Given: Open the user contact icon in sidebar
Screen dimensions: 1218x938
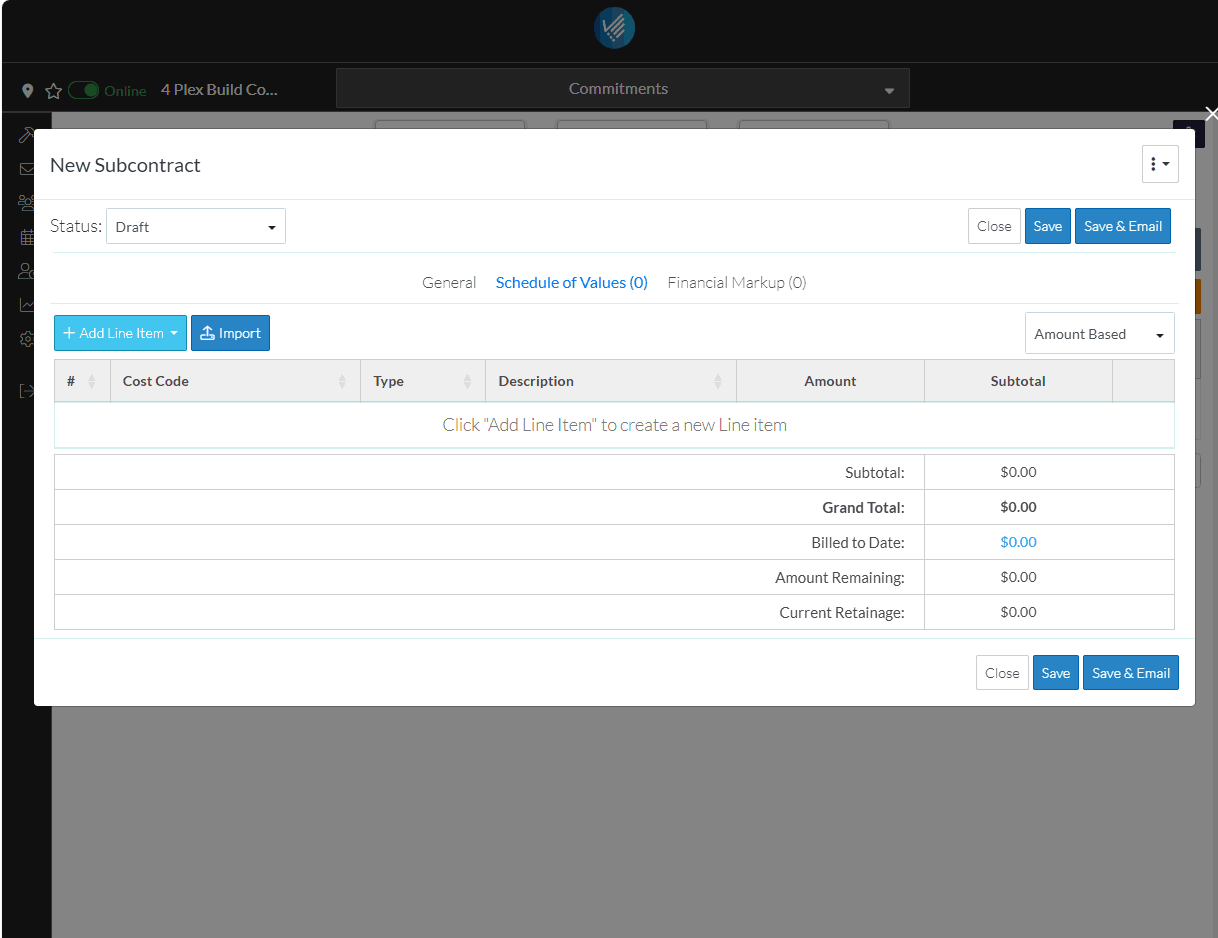Looking at the screenshot, I should coord(27,271).
